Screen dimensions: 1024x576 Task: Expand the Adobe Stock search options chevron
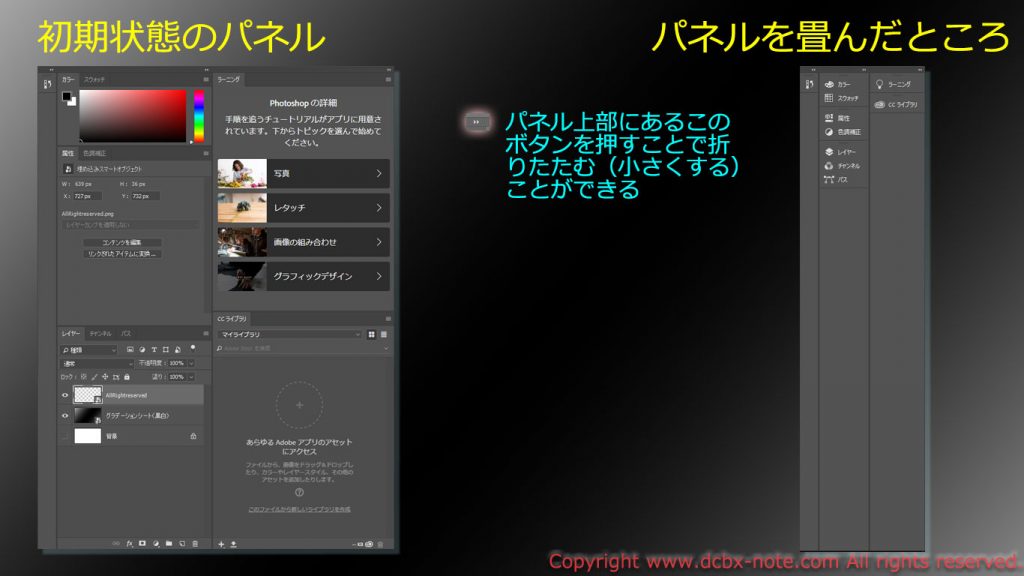[386, 348]
